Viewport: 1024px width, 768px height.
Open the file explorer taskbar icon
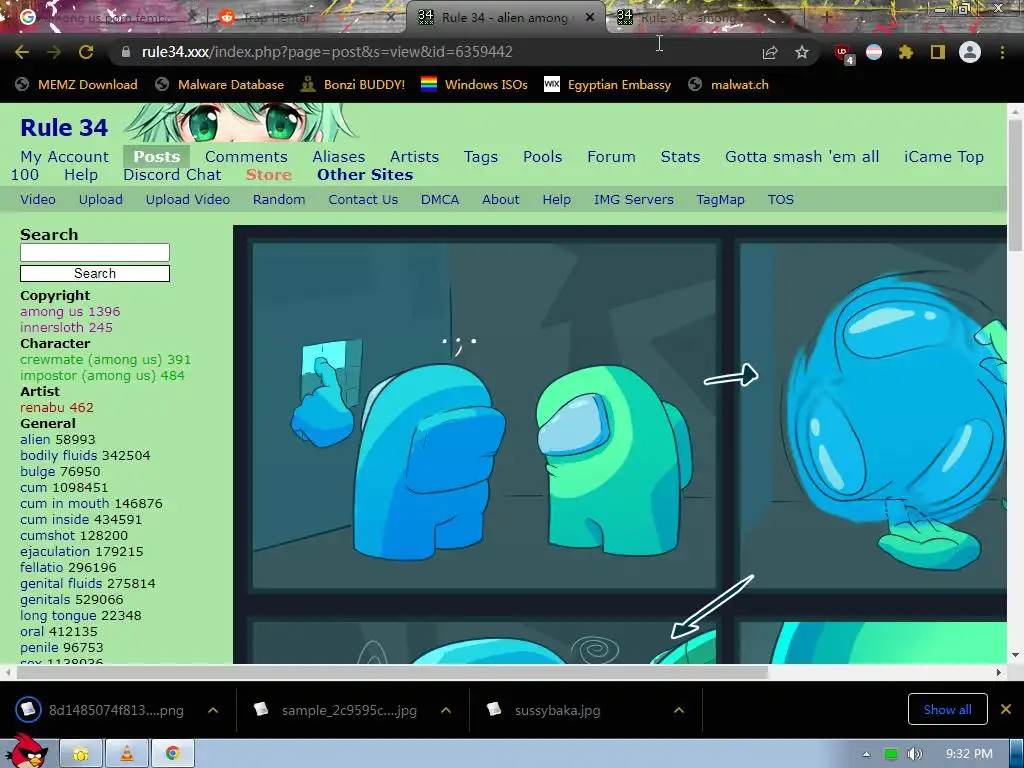coord(81,754)
